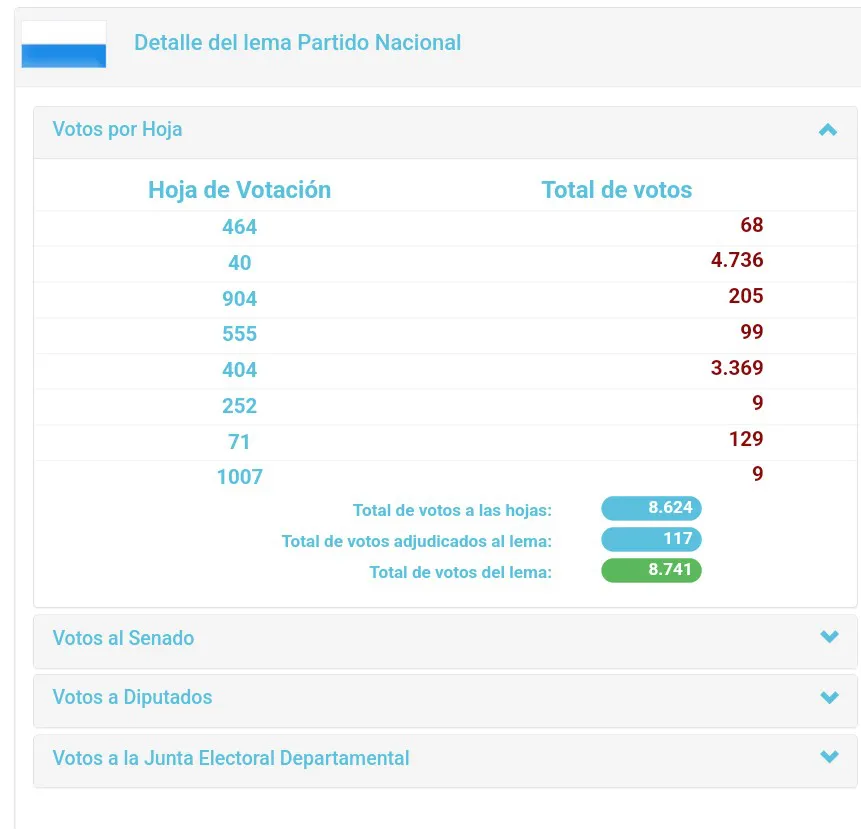Screen dimensions: 861x829
Task: Select hoja de votación 904
Action: (239, 299)
